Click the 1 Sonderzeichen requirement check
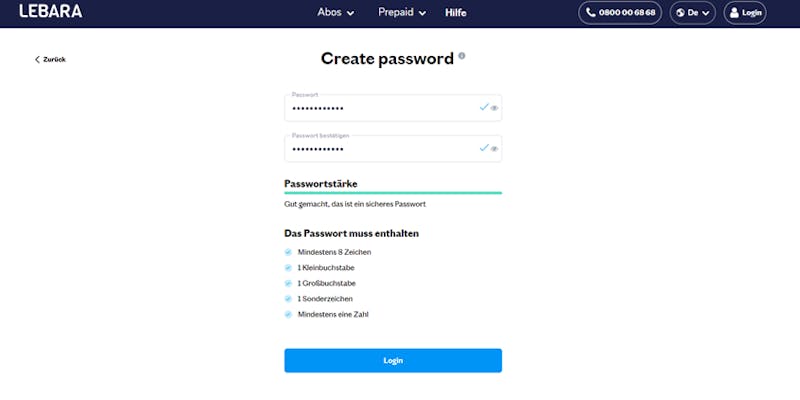 [288, 299]
